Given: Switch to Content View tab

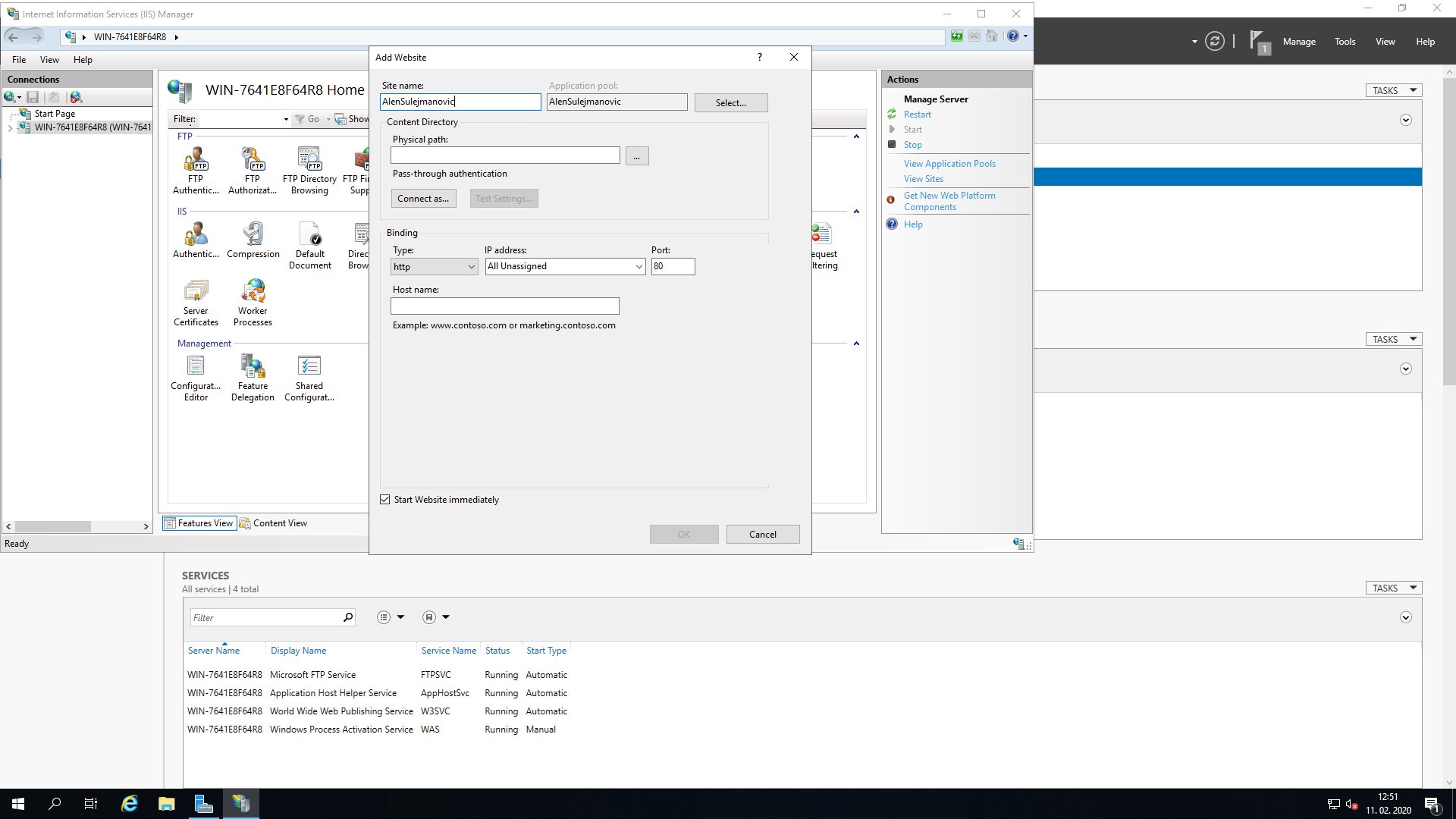Looking at the screenshot, I should point(274,523).
